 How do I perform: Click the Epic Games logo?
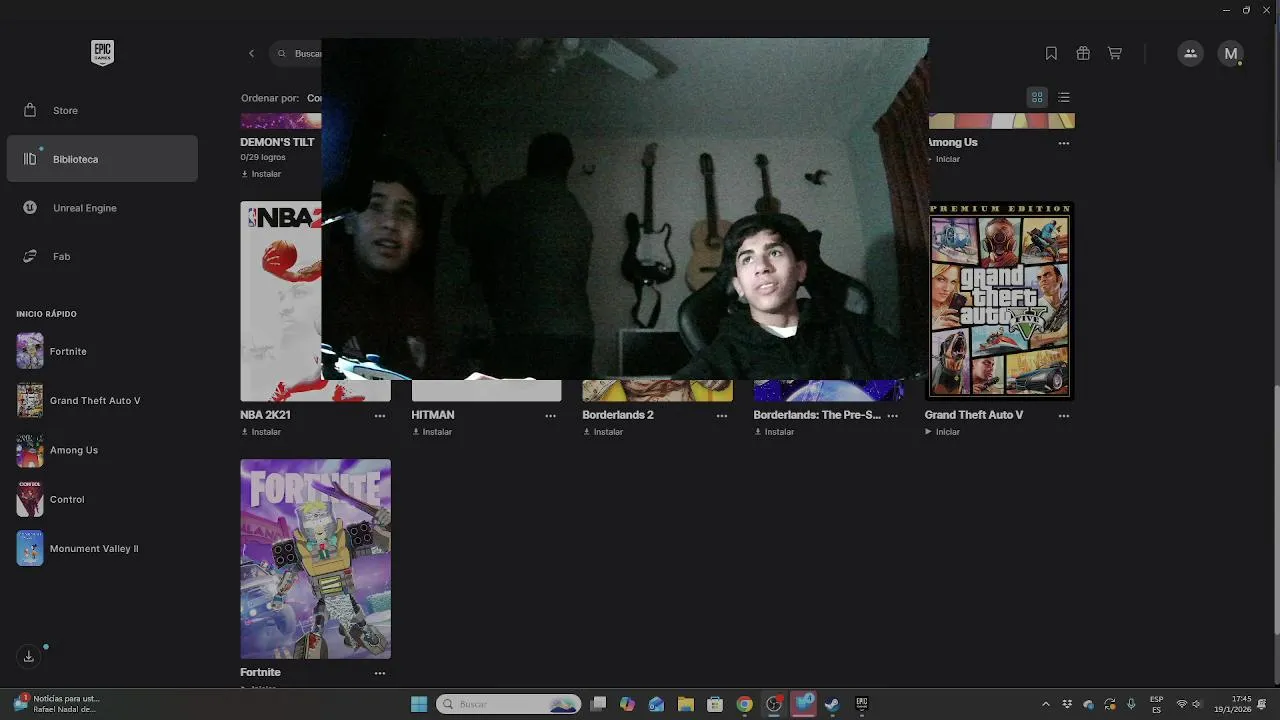click(x=102, y=53)
